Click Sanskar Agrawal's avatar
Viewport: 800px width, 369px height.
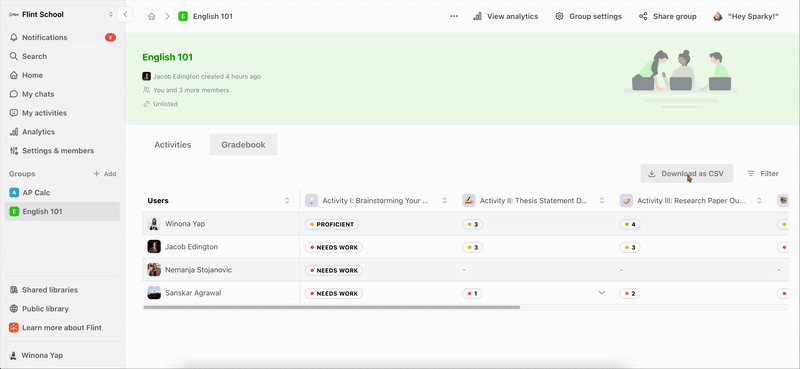154,293
